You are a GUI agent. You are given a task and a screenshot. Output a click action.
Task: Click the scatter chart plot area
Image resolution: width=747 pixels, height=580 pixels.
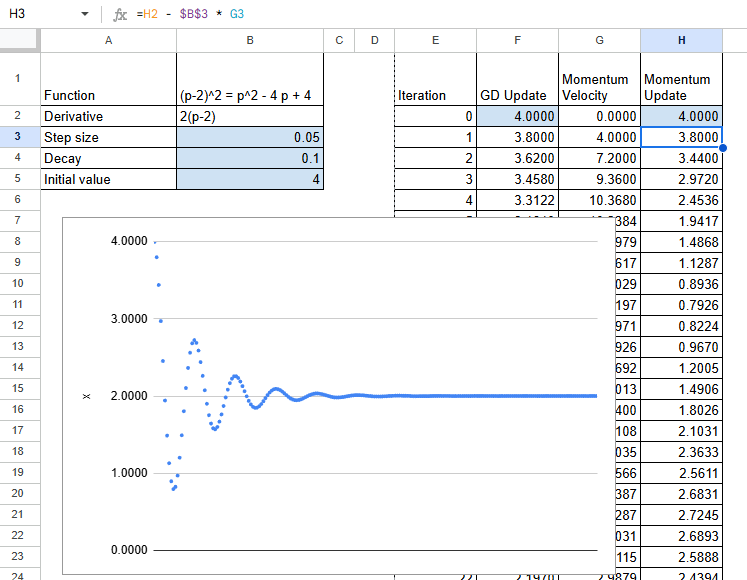[380, 450]
